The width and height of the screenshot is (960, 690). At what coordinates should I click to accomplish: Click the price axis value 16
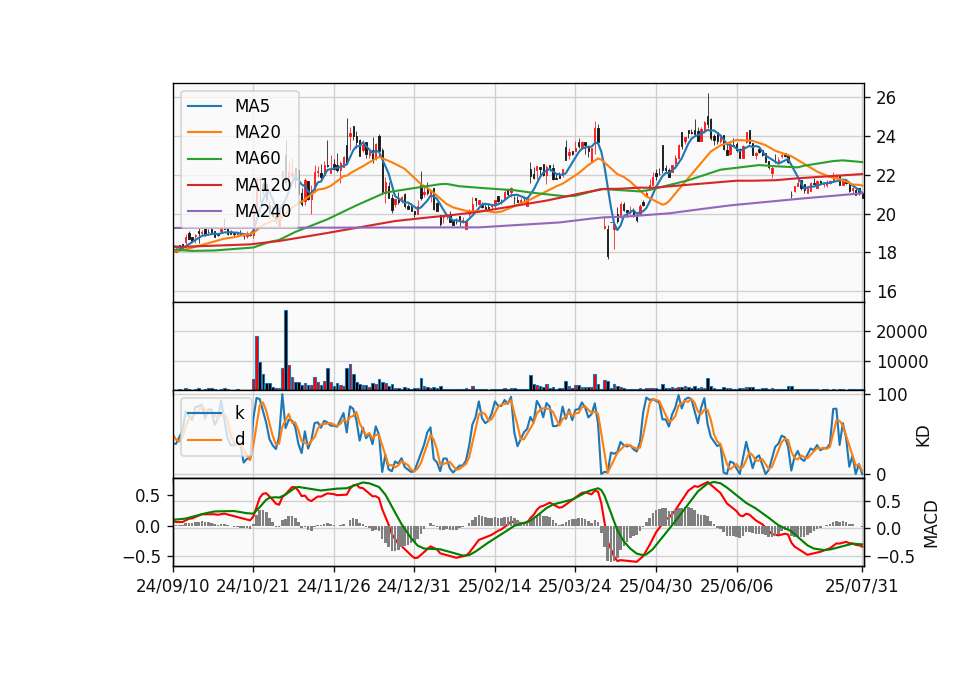point(886,292)
